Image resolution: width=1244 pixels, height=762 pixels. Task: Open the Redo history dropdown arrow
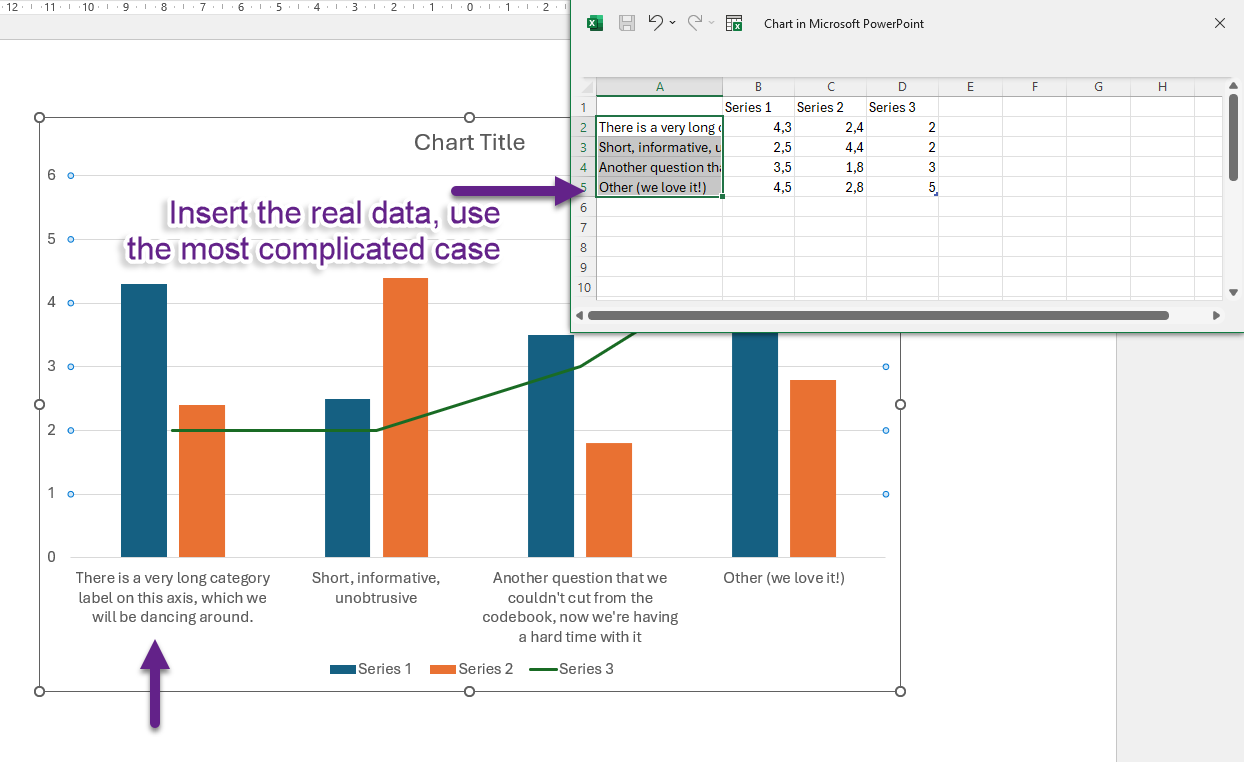point(712,23)
